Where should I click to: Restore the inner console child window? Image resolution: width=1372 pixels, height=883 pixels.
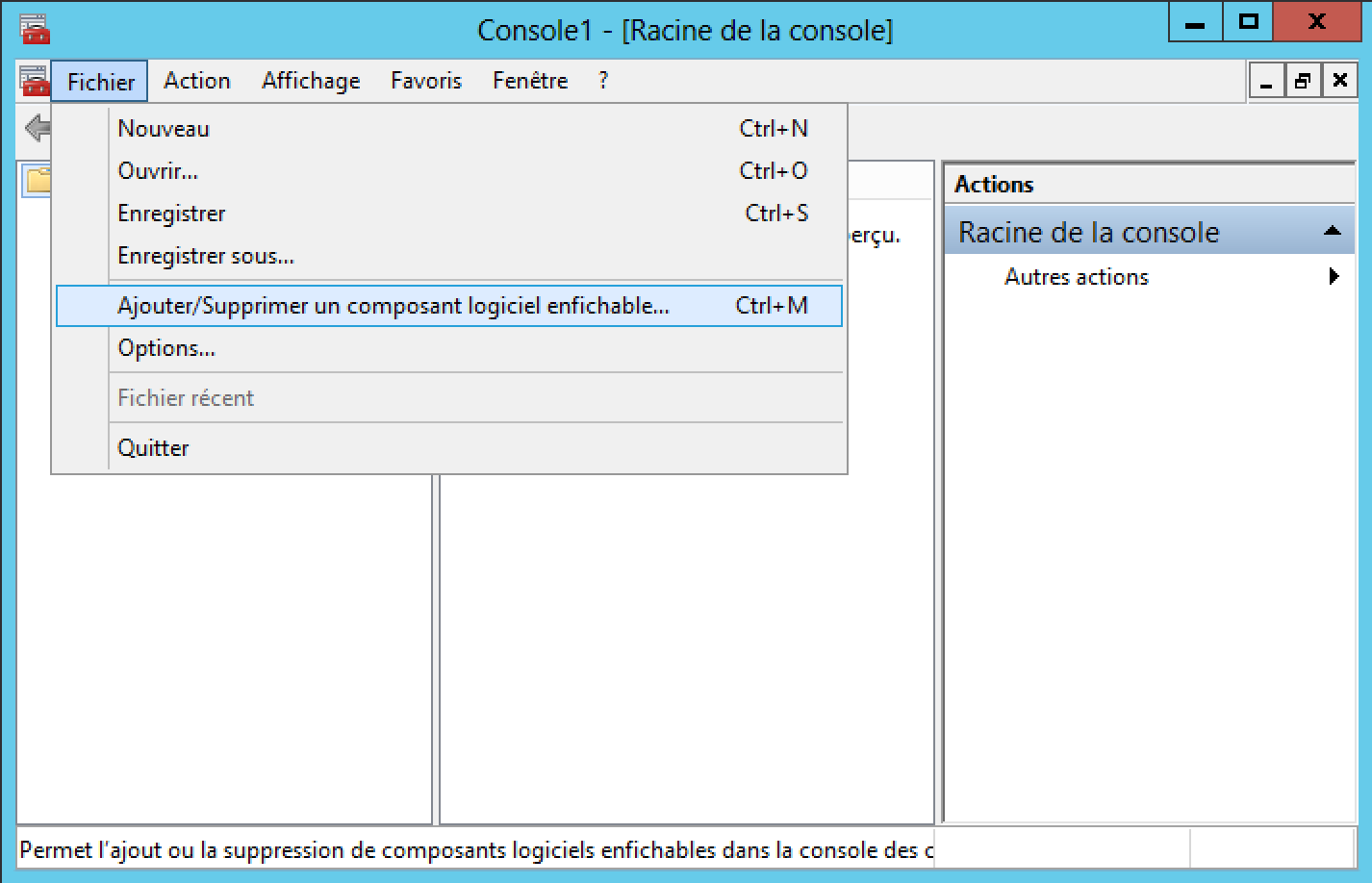click(1303, 82)
